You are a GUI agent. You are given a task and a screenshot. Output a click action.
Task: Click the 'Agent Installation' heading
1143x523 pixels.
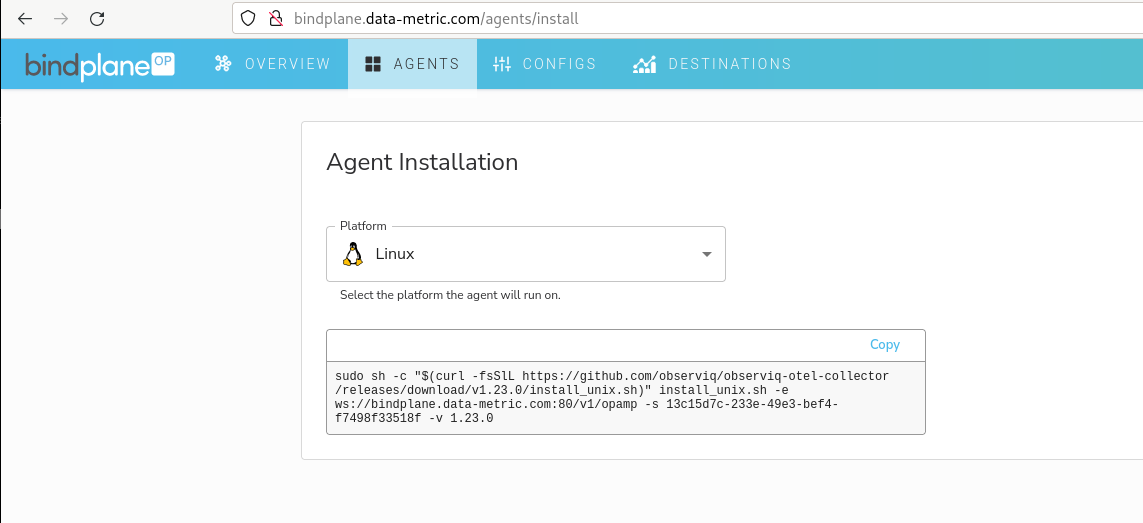(422, 162)
